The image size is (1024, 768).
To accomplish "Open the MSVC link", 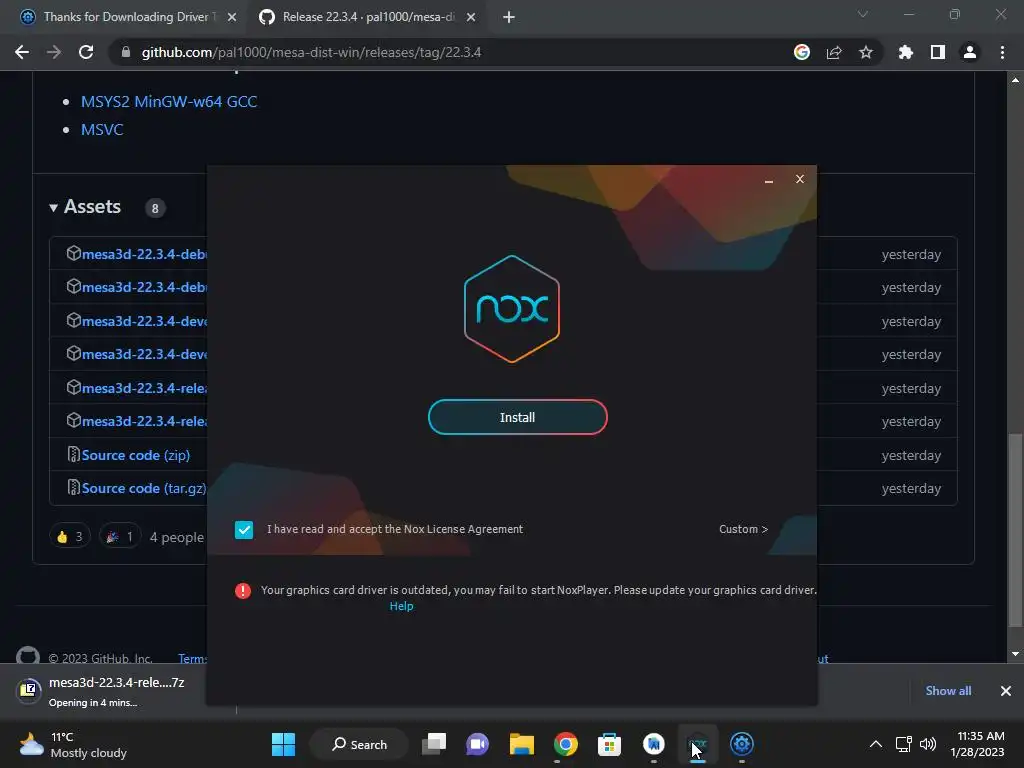I will (102, 129).
